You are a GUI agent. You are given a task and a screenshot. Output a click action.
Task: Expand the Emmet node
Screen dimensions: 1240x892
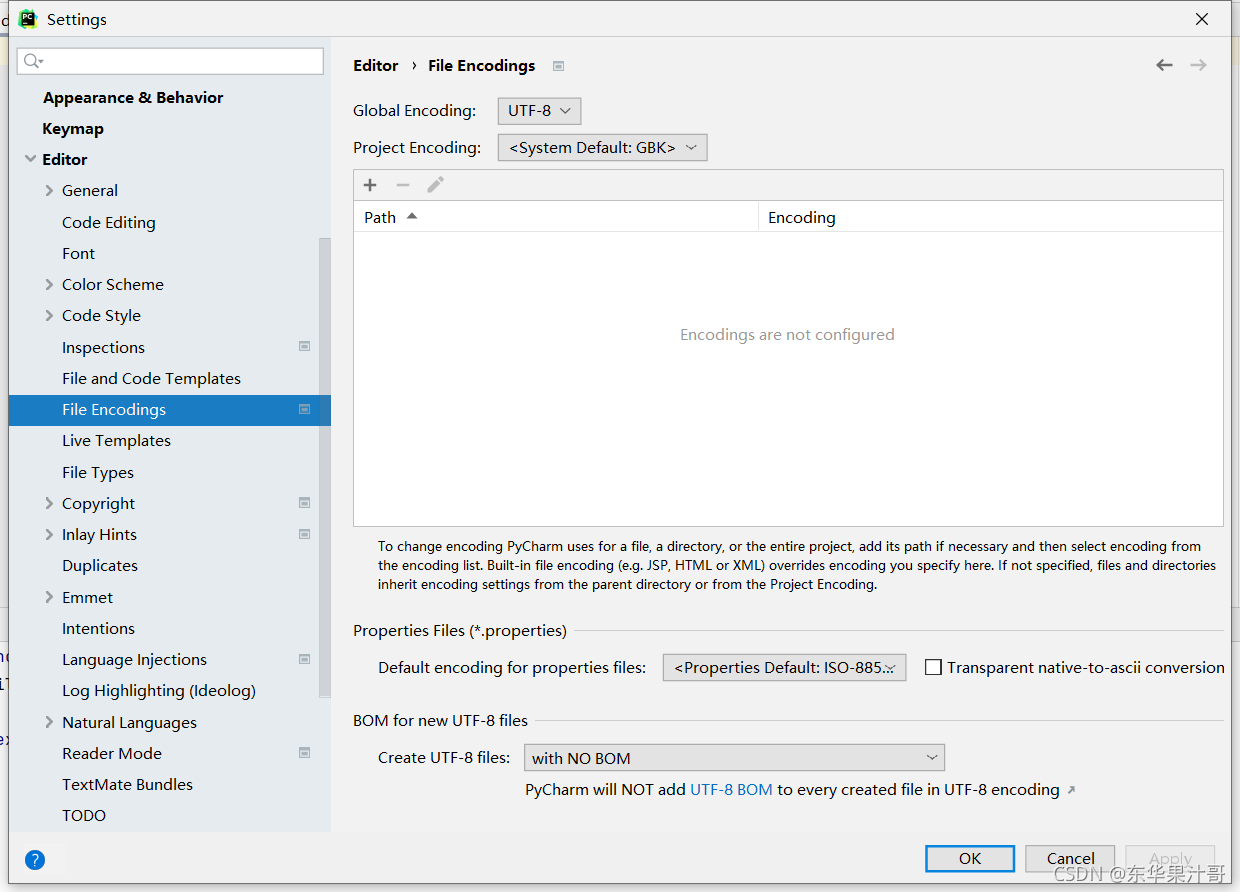click(49, 597)
